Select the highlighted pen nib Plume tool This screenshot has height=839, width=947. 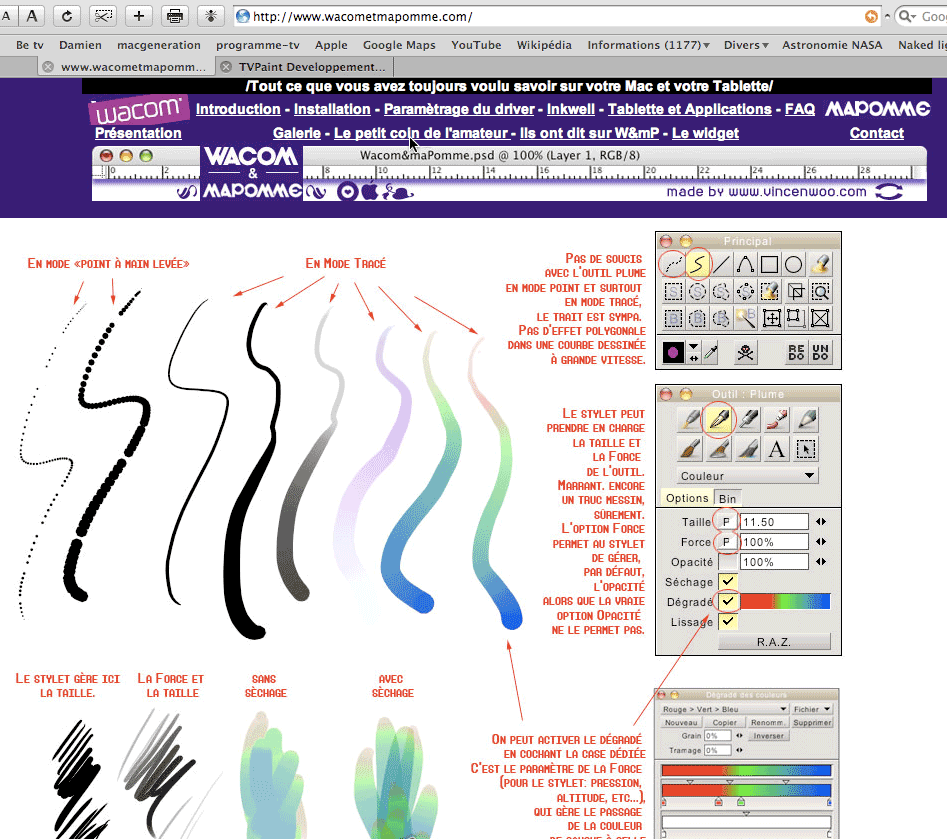click(x=718, y=419)
